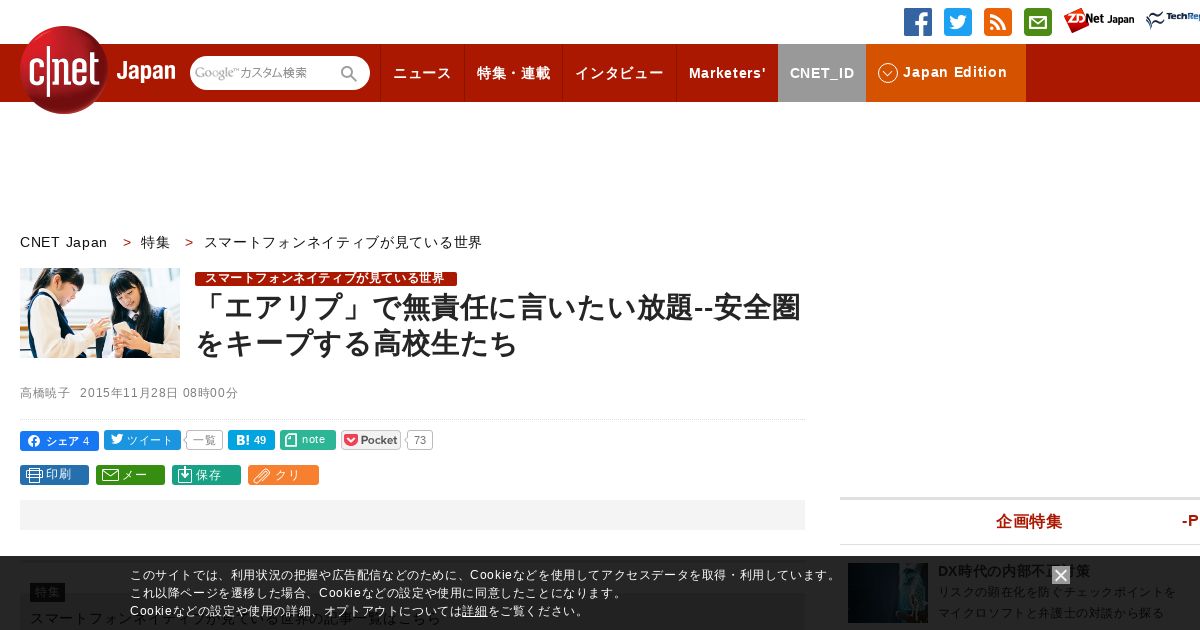Click the red series category label
Screen dimensions: 1200x630
[326, 278]
